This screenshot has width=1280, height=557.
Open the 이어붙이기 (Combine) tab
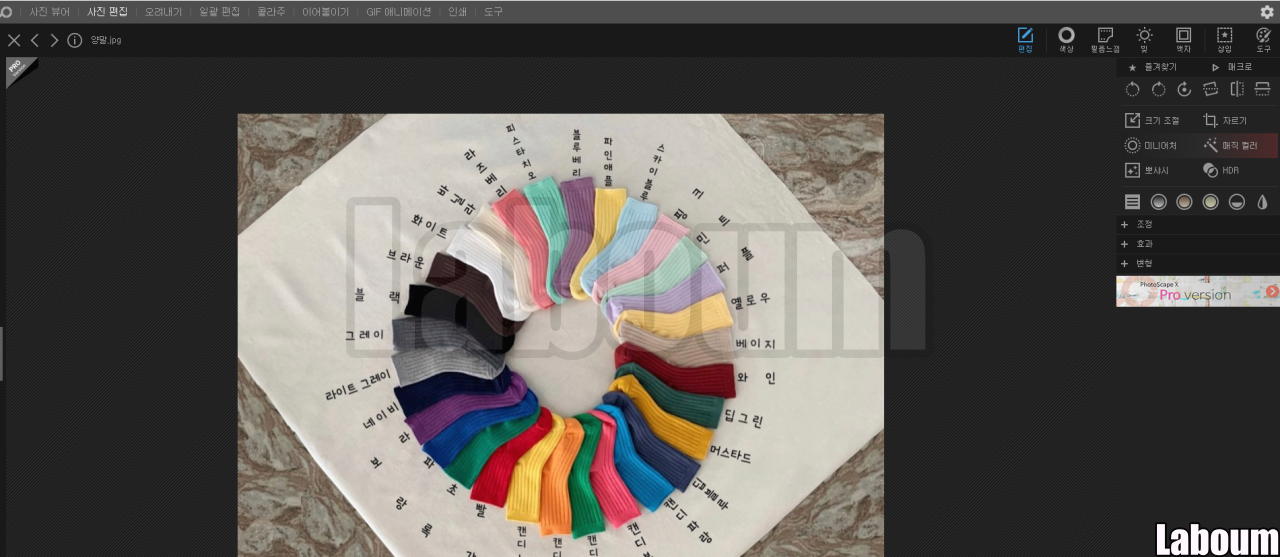[x=326, y=12]
